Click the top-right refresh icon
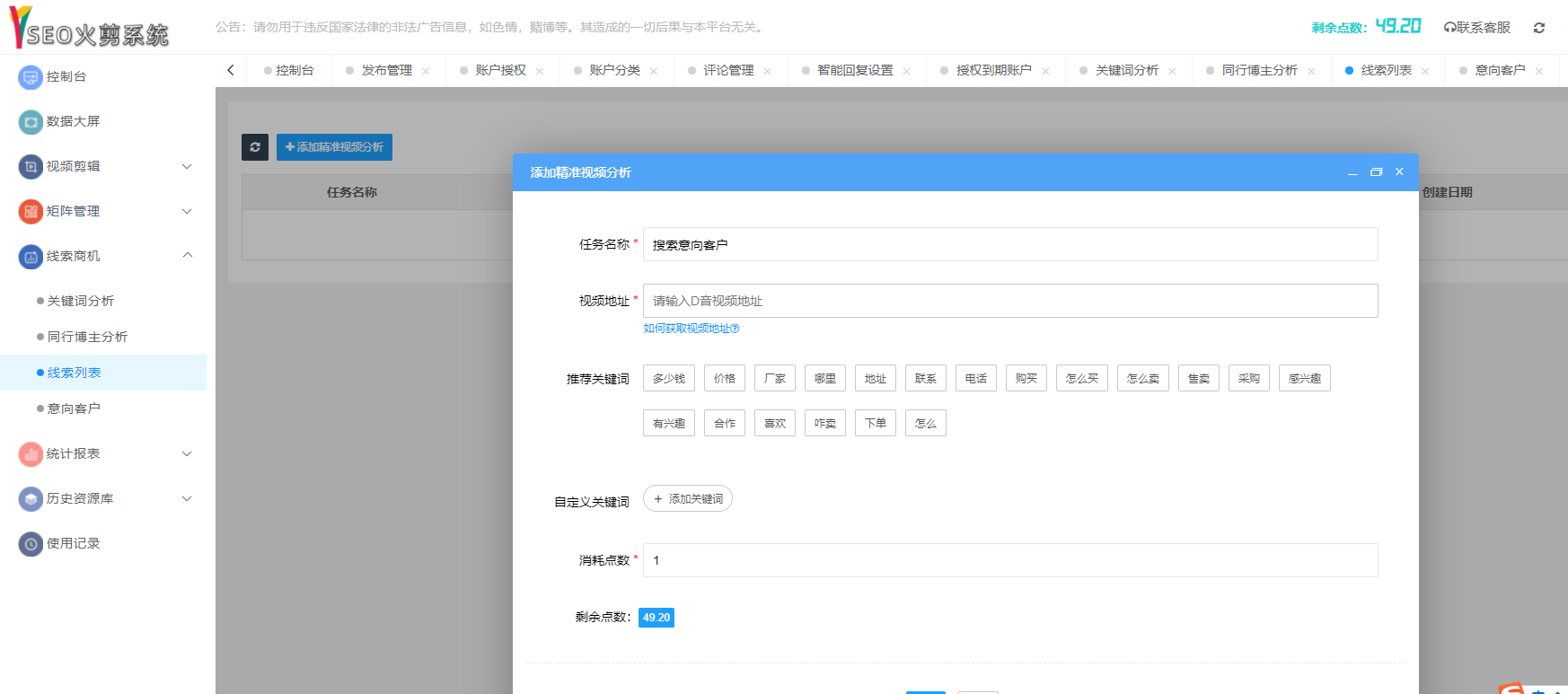Viewport: 1568px width, 694px height. coord(1539,28)
